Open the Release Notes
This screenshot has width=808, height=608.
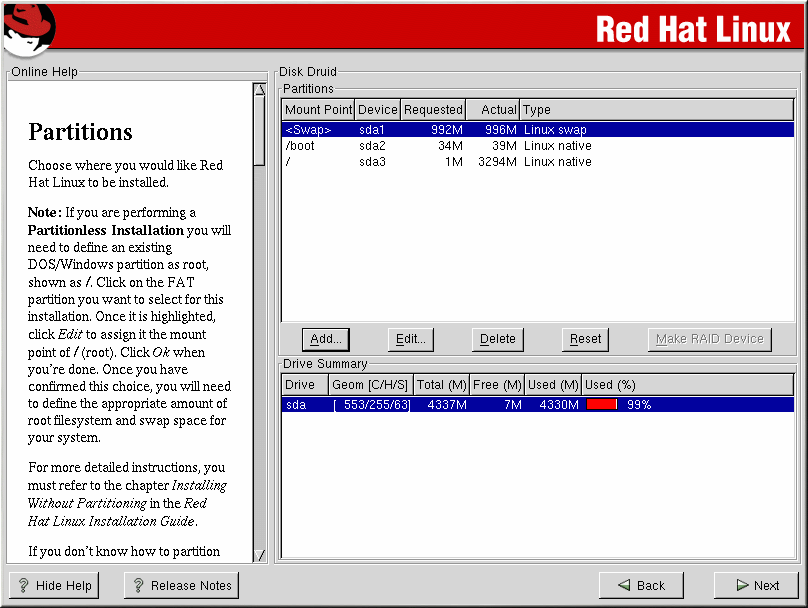tap(181, 586)
